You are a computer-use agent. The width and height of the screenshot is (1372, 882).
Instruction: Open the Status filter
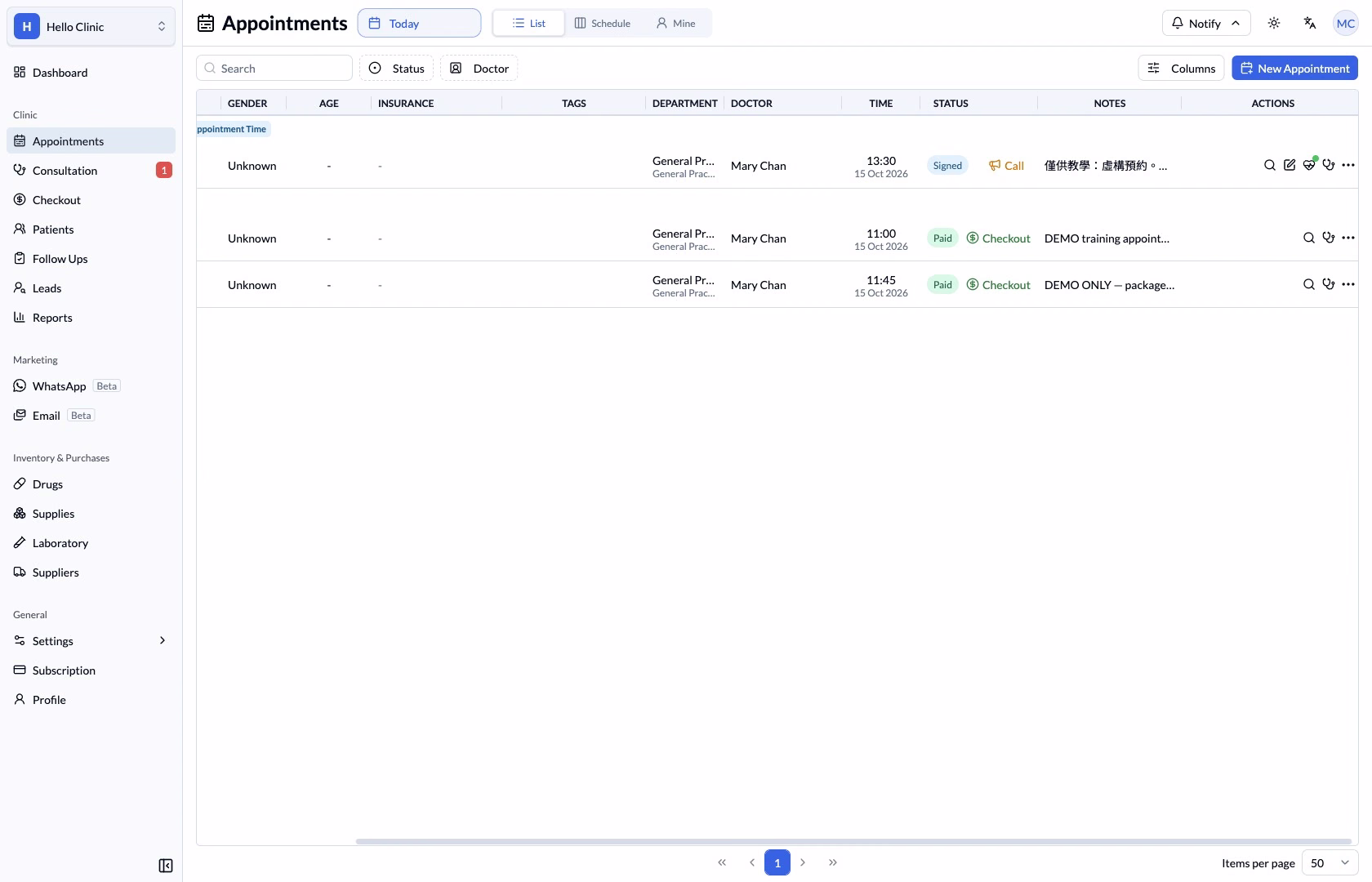pyautogui.click(x=396, y=68)
